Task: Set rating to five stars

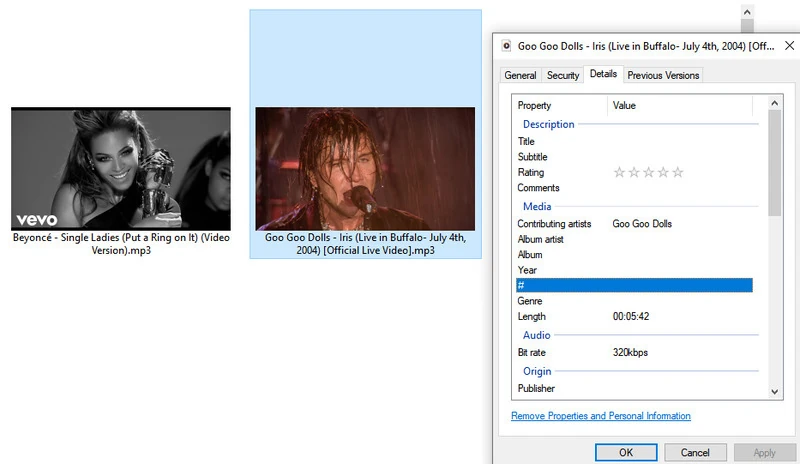Action: pos(678,173)
